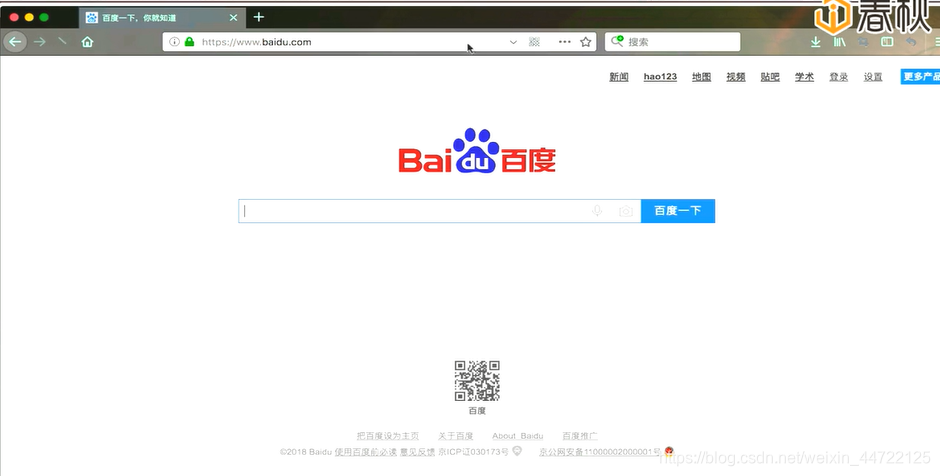Click 把百度设为主页 link
This screenshot has height=476, width=940.
tap(388, 436)
